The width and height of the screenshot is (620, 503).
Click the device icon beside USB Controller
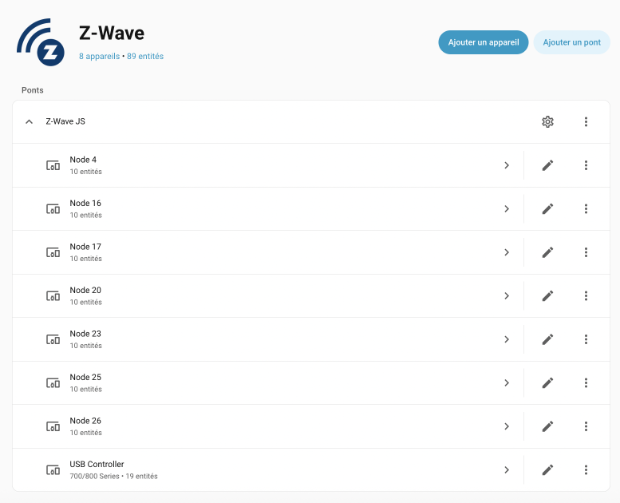click(53, 470)
